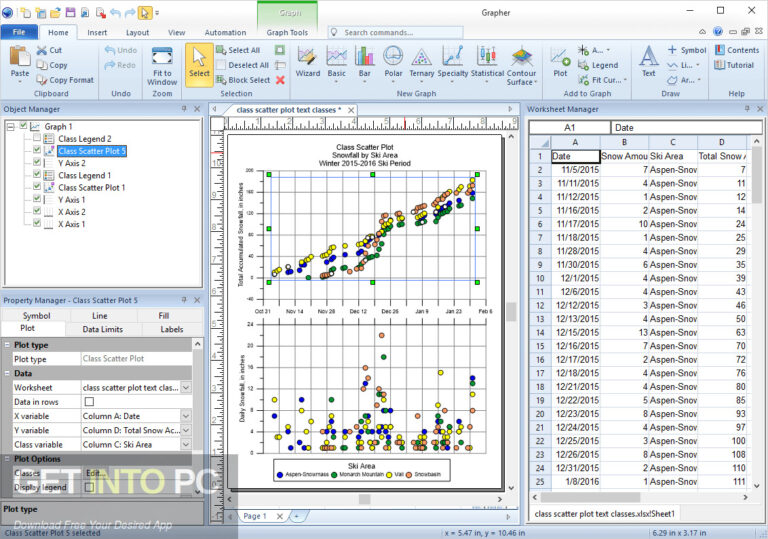
Task: Click the Cut scissors icon
Action: coord(42,50)
